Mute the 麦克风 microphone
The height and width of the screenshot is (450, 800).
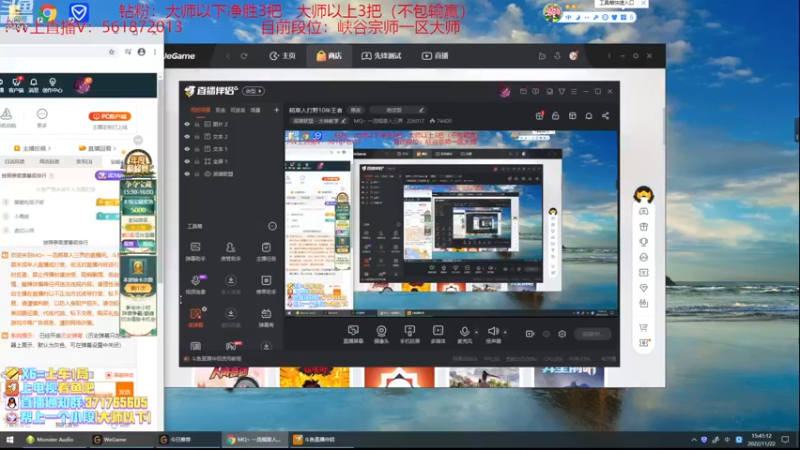click(x=464, y=332)
